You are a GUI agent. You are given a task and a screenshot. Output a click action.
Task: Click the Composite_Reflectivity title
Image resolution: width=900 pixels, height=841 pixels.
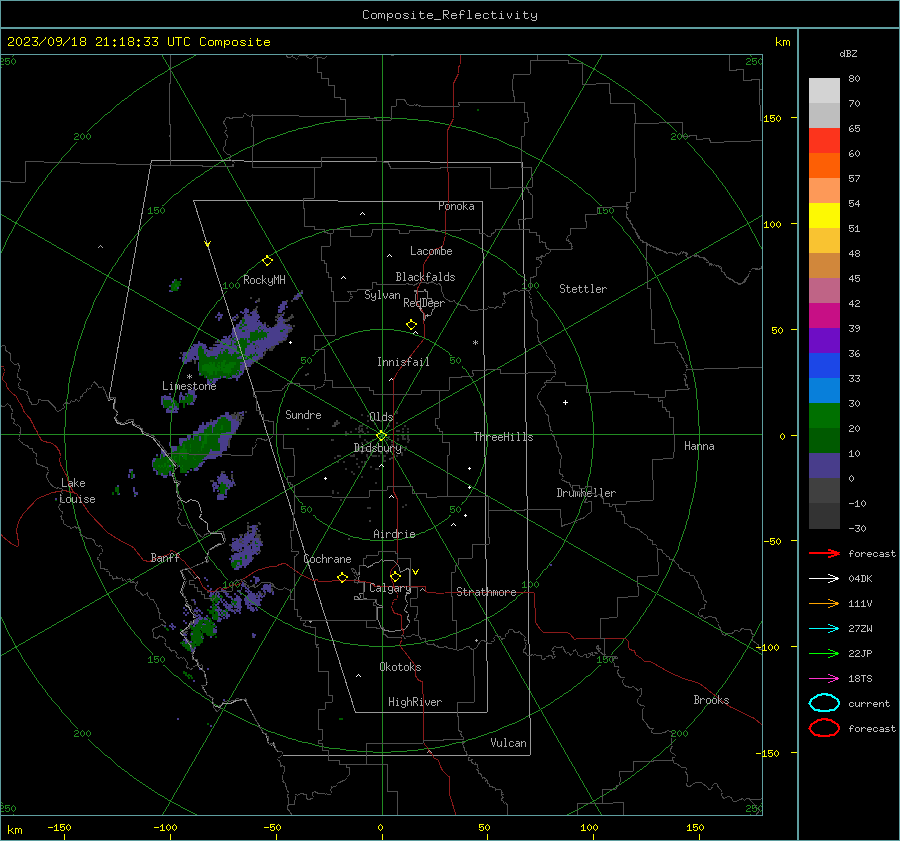coord(450,15)
